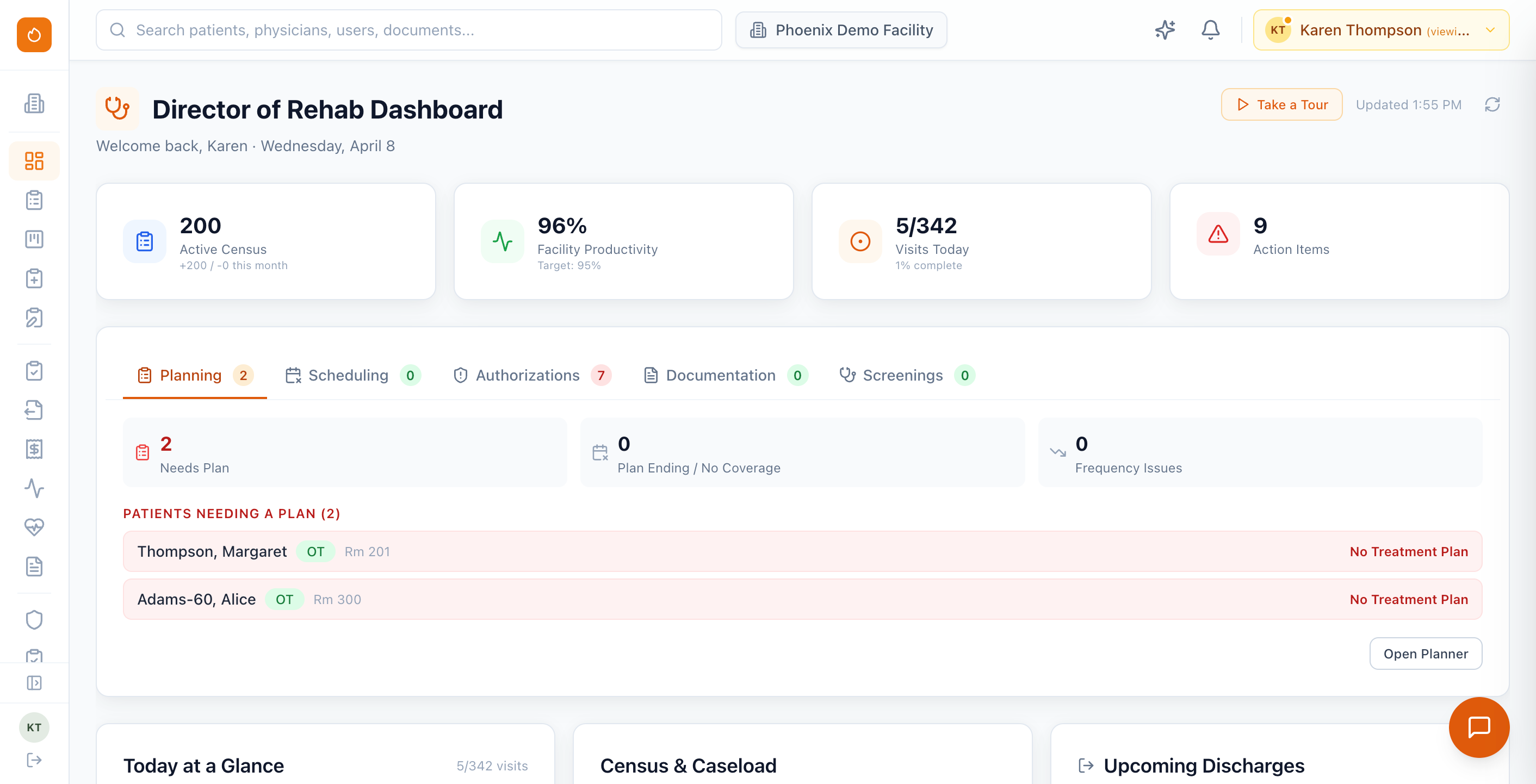Open the chat bubble in the bottom-right corner
The image size is (1536, 784).
point(1479,727)
